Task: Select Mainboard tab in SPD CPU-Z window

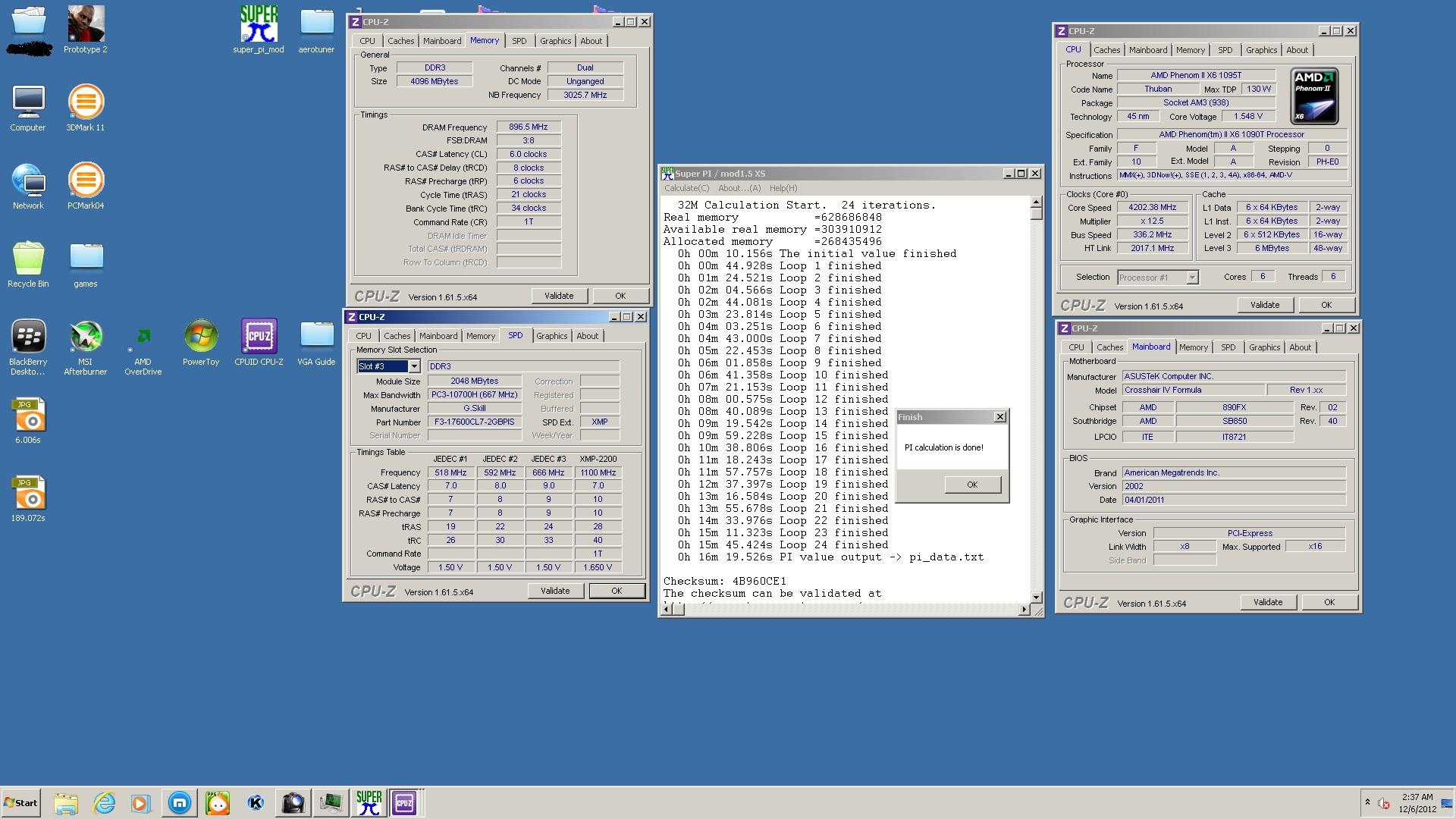Action: click(x=438, y=336)
